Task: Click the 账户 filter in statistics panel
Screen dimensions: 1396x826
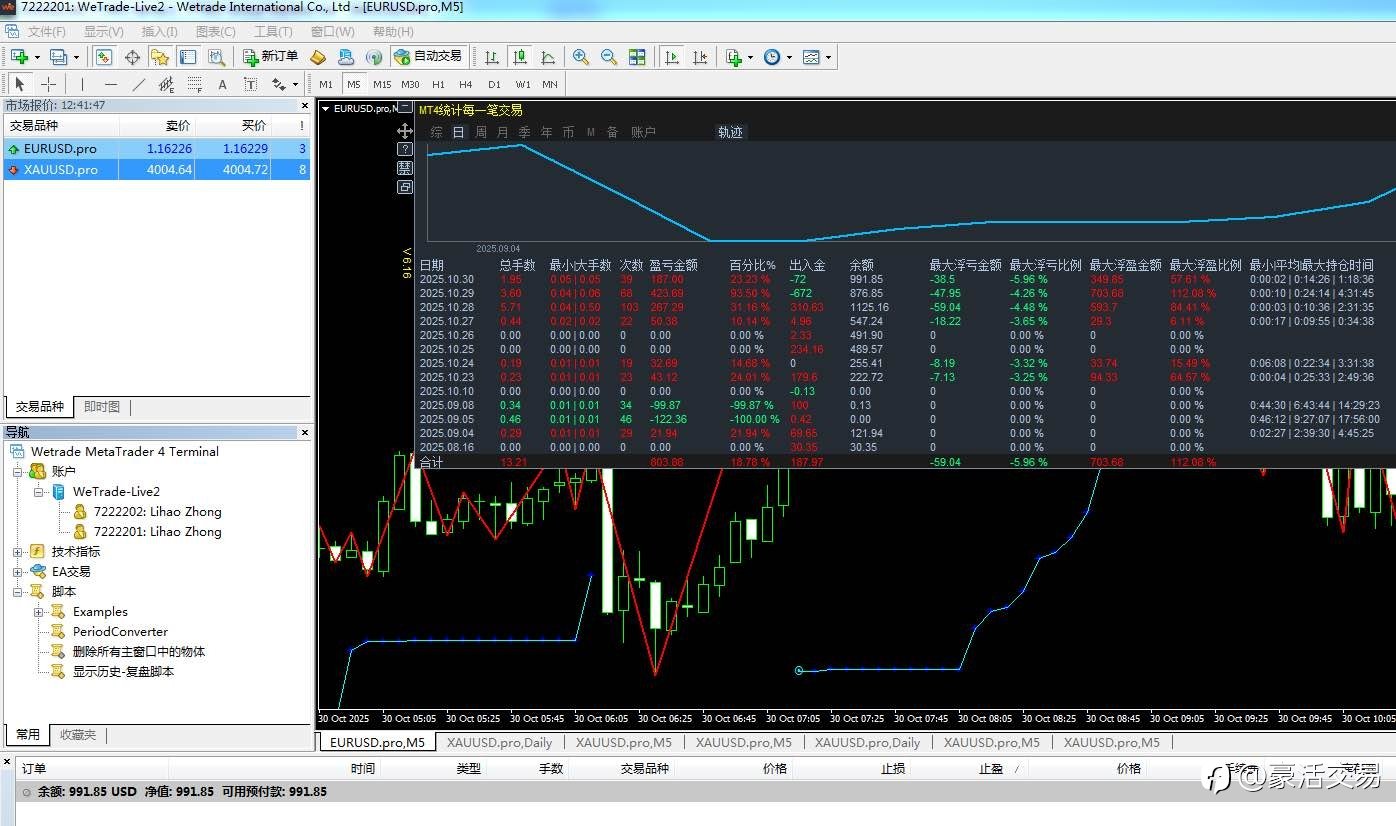Action: click(x=643, y=132)
